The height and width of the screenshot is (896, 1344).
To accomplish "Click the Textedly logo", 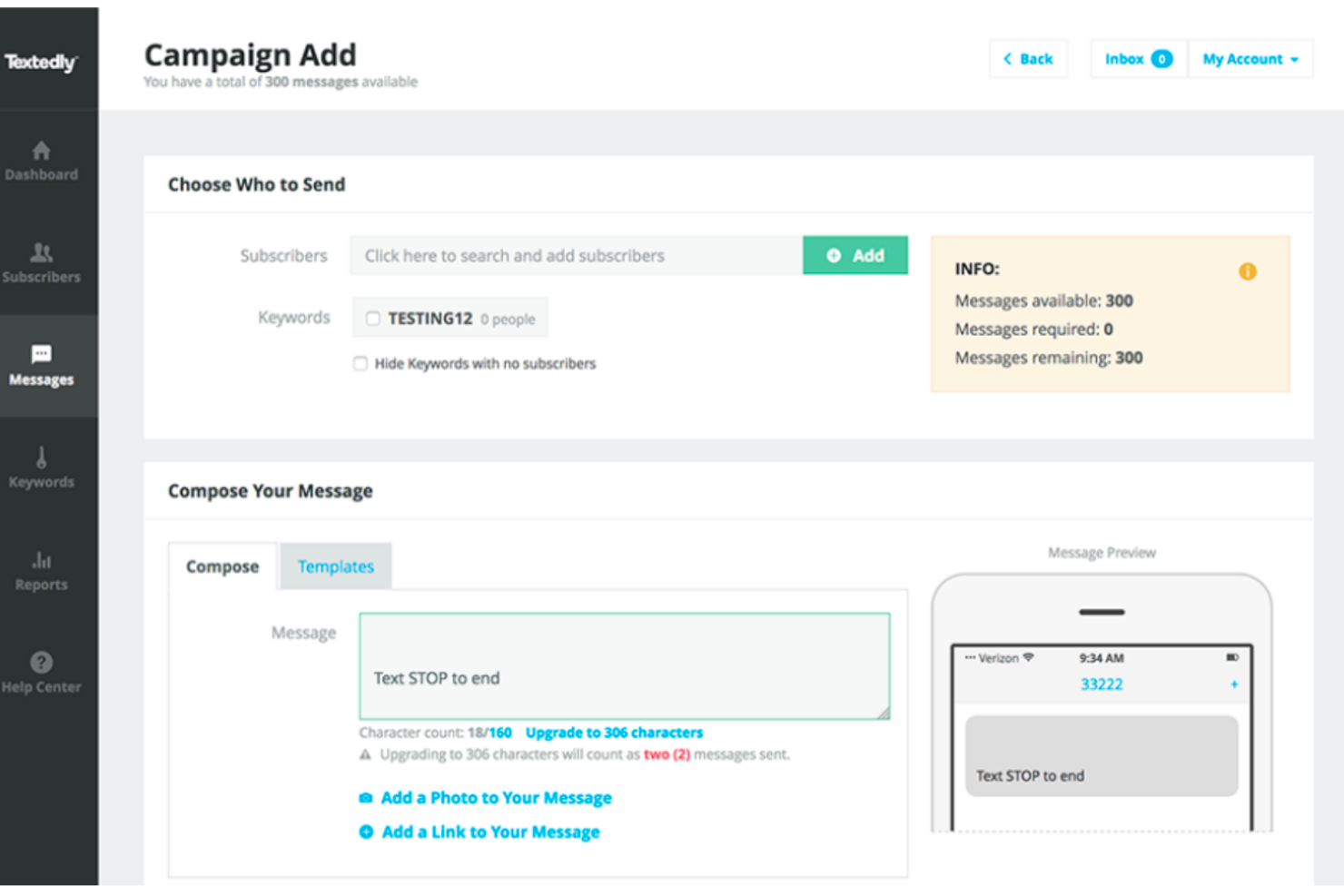I will pyautogui.click(x=41, y=62).
